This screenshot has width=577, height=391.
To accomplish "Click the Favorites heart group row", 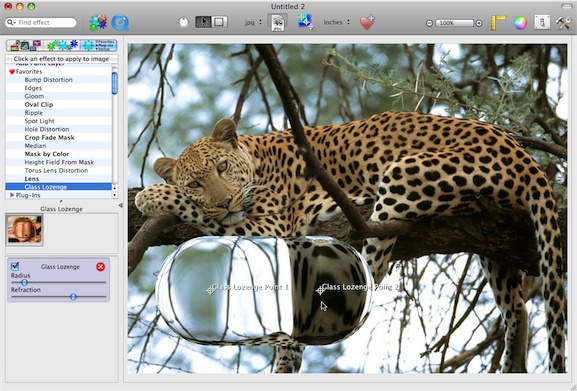I will point(59,71).
